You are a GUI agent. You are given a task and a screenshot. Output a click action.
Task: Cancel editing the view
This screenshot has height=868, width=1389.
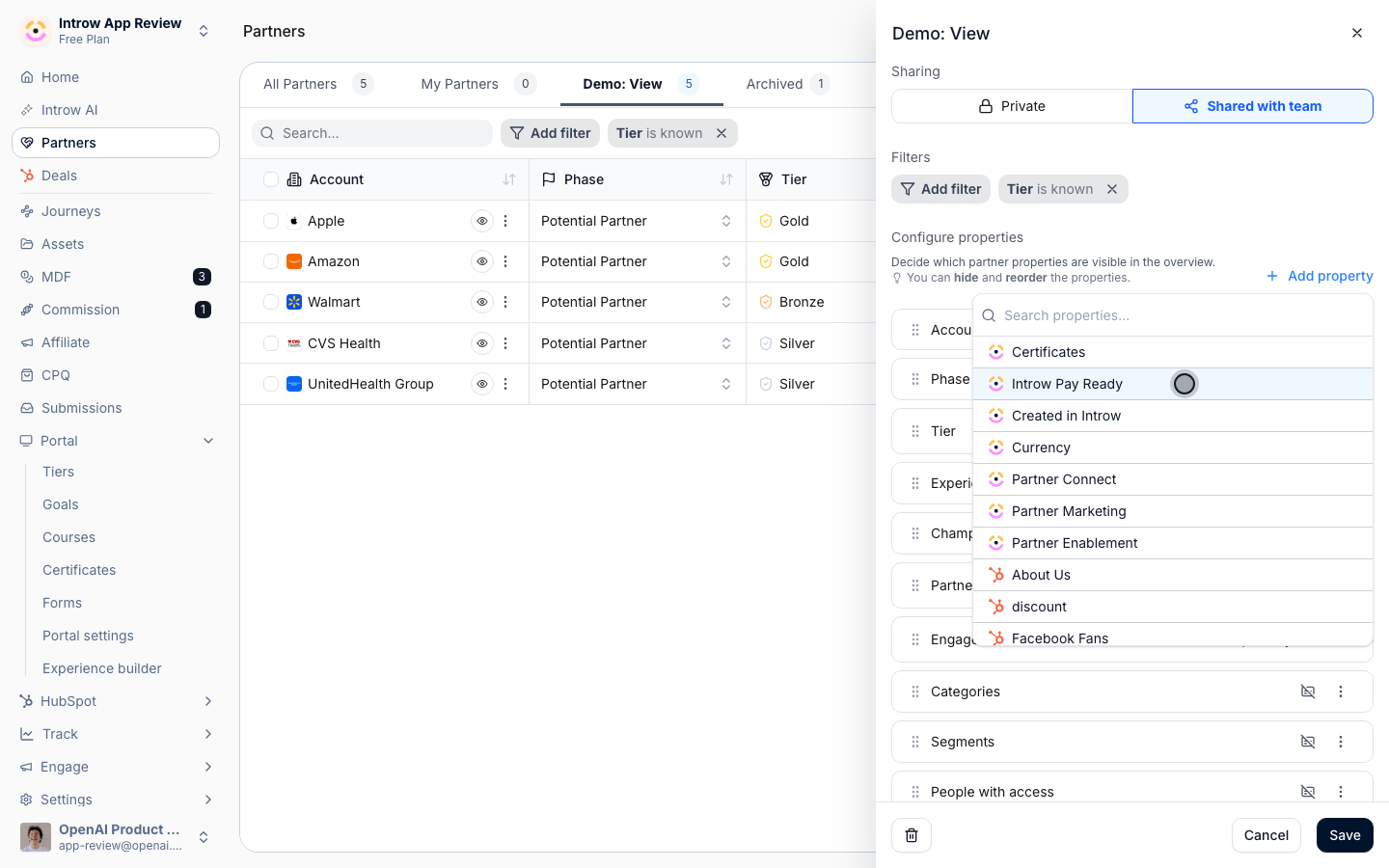click(1266, 835)
